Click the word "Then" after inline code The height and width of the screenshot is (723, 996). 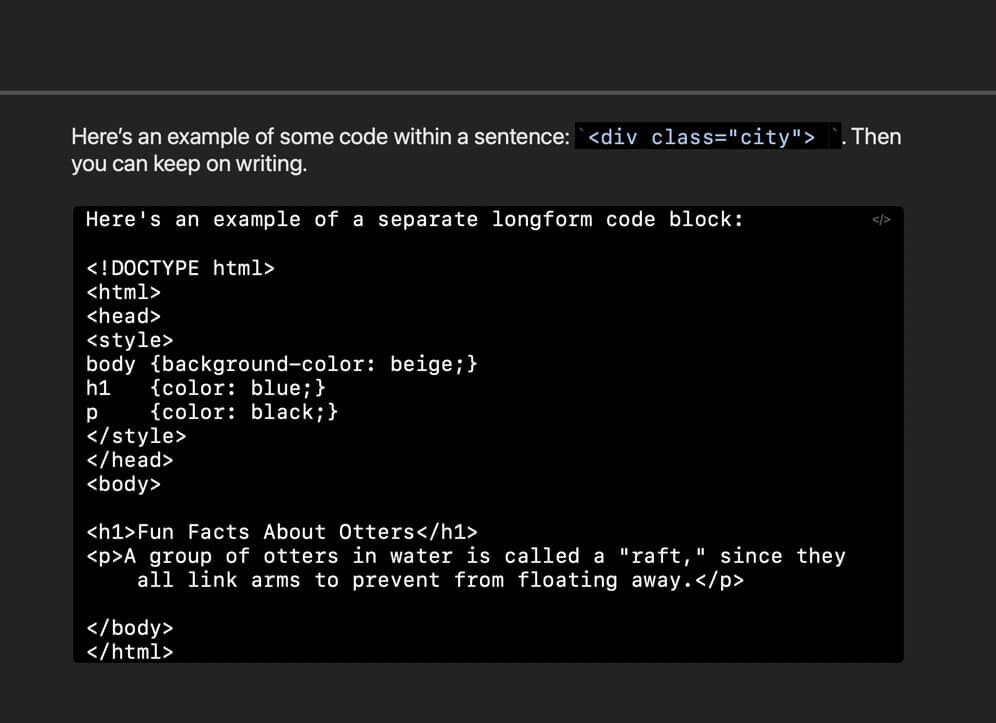(x=876, y=137)
